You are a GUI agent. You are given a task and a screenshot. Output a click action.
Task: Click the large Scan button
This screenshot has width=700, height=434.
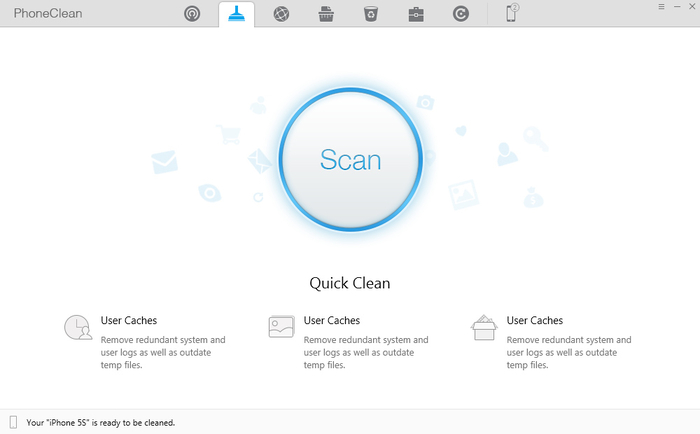(350, 159)
